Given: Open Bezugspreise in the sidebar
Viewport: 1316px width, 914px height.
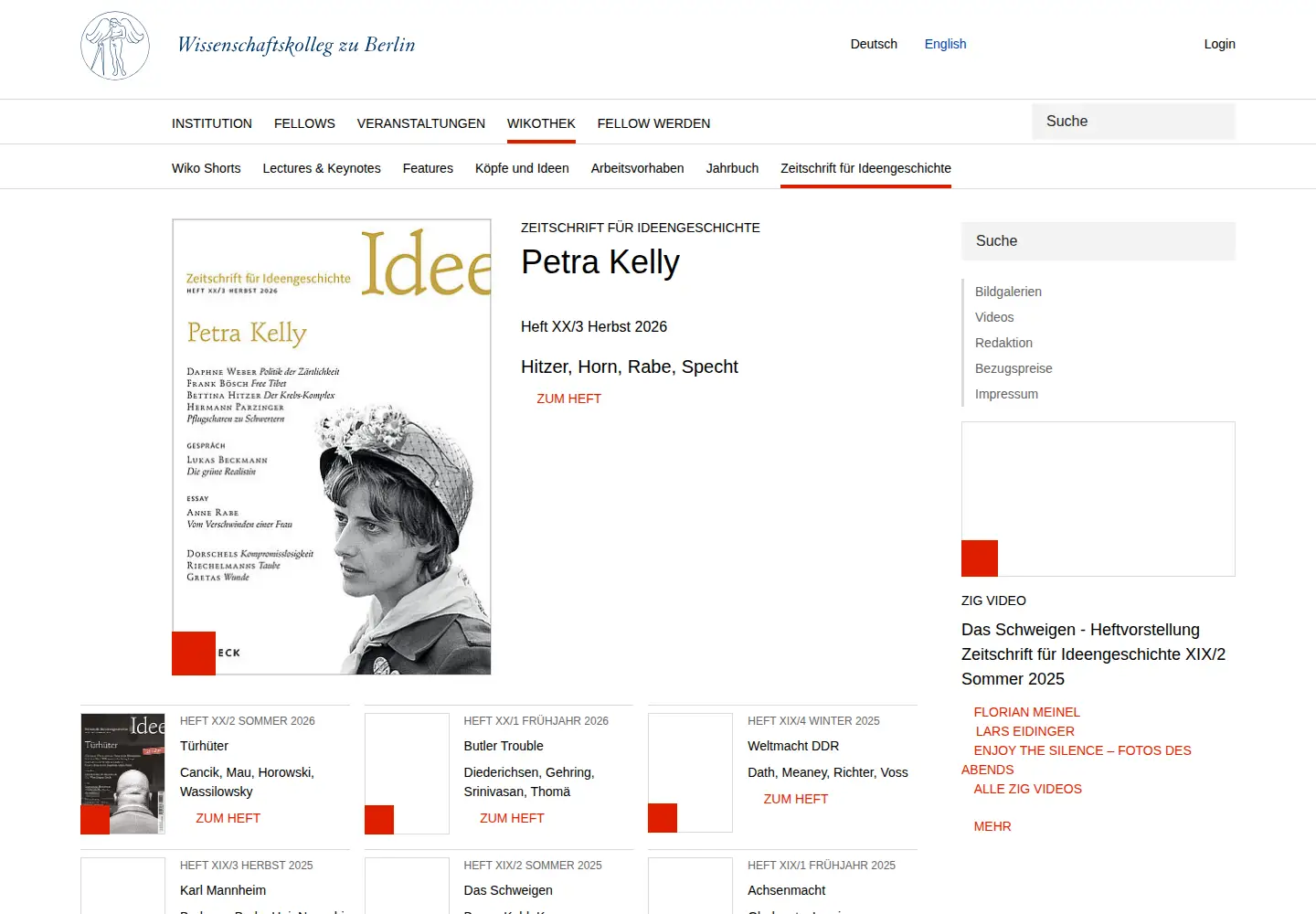Looking at the screenshot, I should (1014, 368).
